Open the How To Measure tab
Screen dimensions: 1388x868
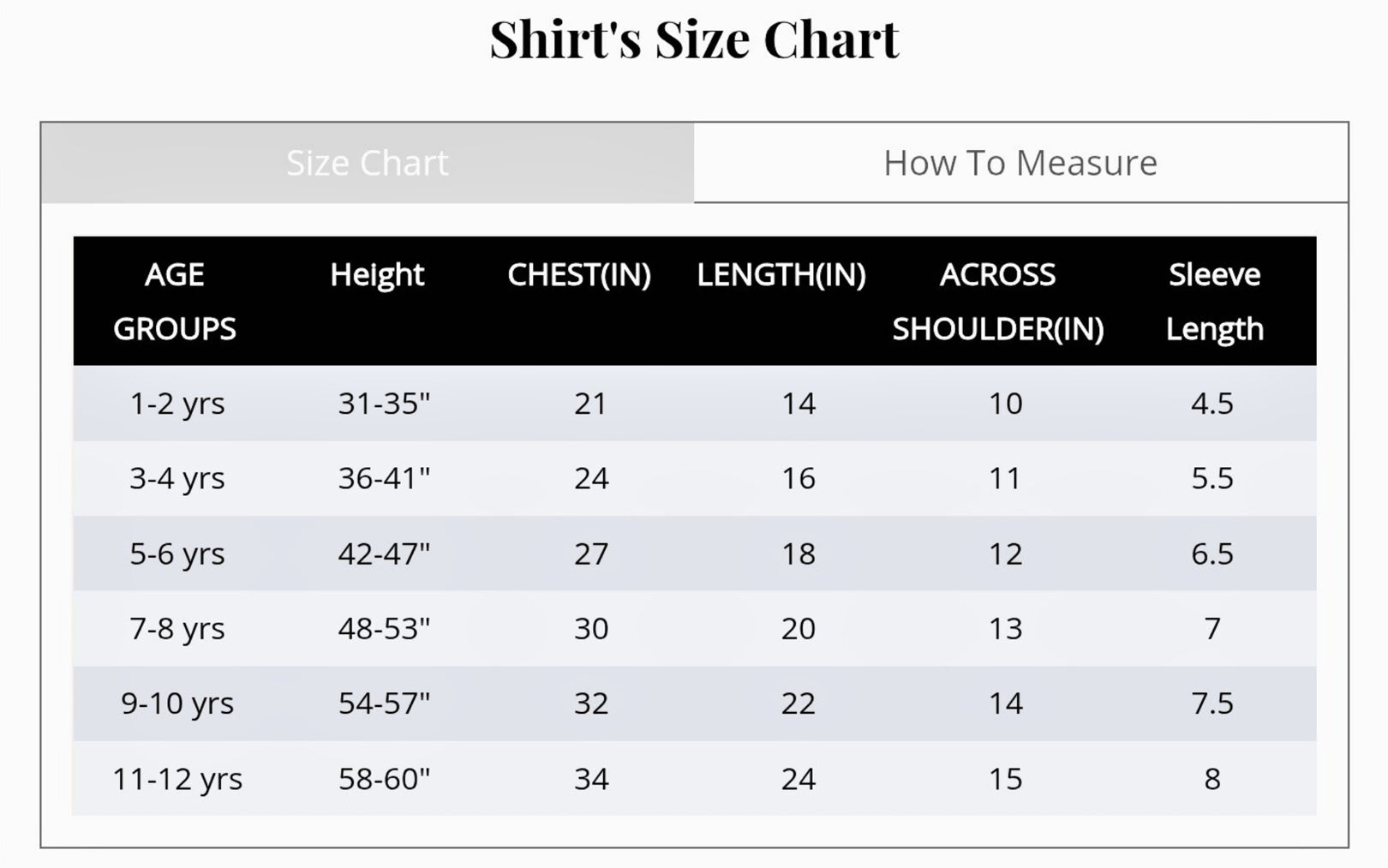pyautogui.click(x=1020, y=163)
